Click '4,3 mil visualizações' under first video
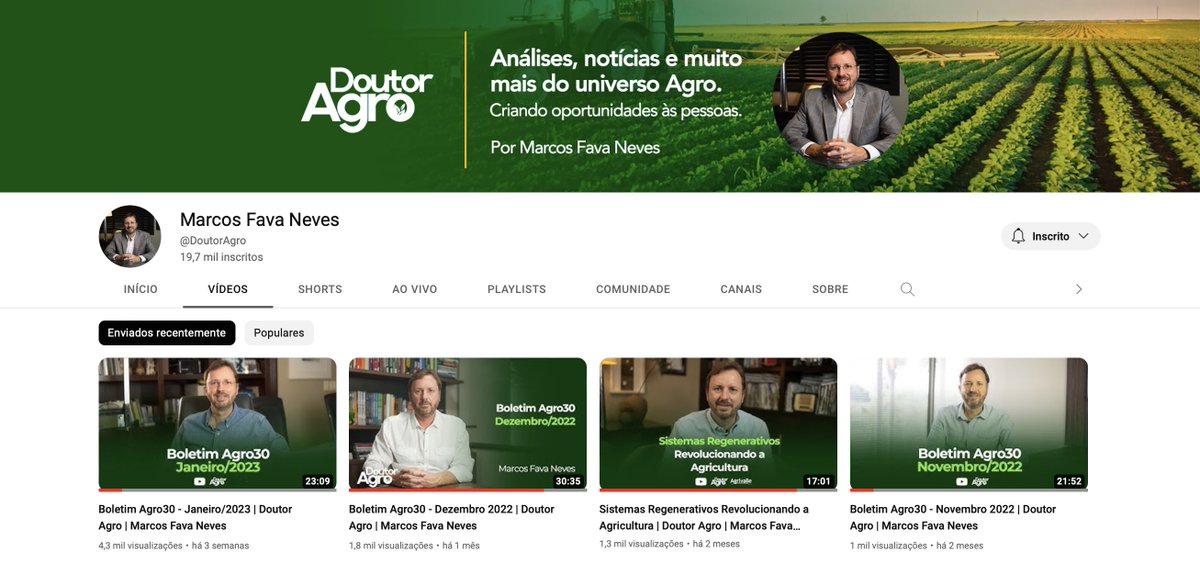Image resolution: width=1200 pixels, height=563 pixels. click(140, 546)
